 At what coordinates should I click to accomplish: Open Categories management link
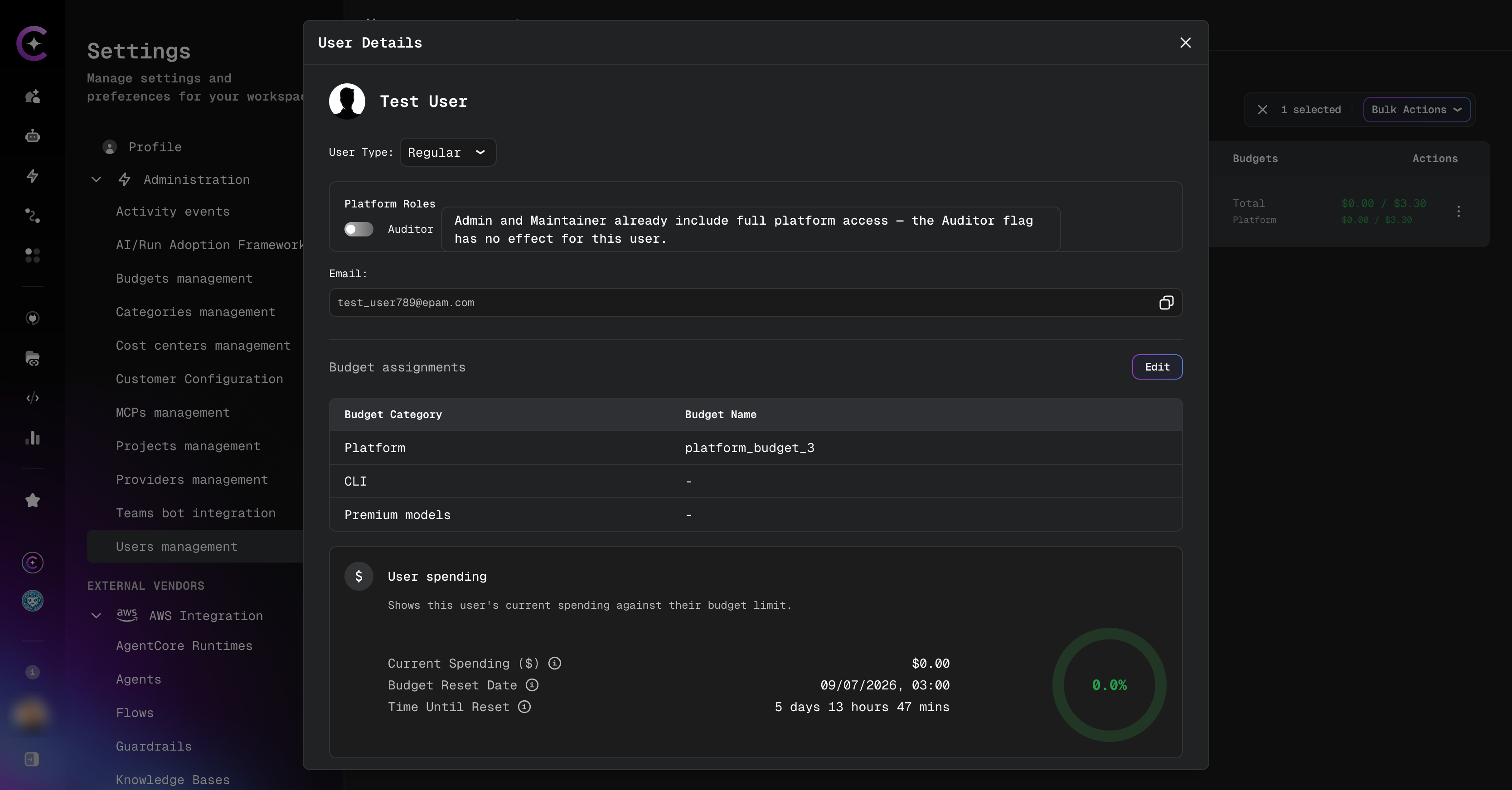point(195,312)
